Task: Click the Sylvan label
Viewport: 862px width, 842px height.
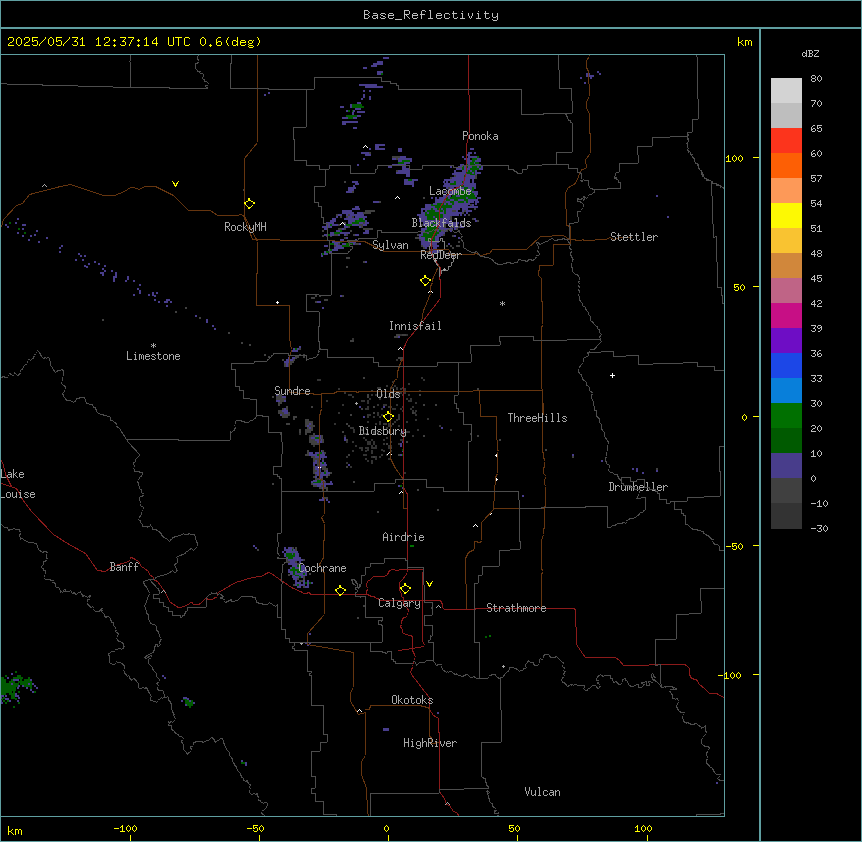Action: coord(390,246)
